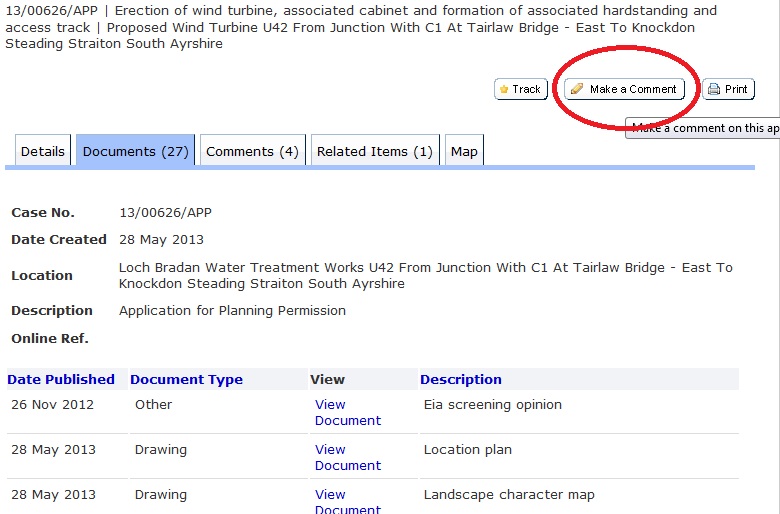Sort by Document Type column header
Screen dimensions: 780x514
point(186,380)
